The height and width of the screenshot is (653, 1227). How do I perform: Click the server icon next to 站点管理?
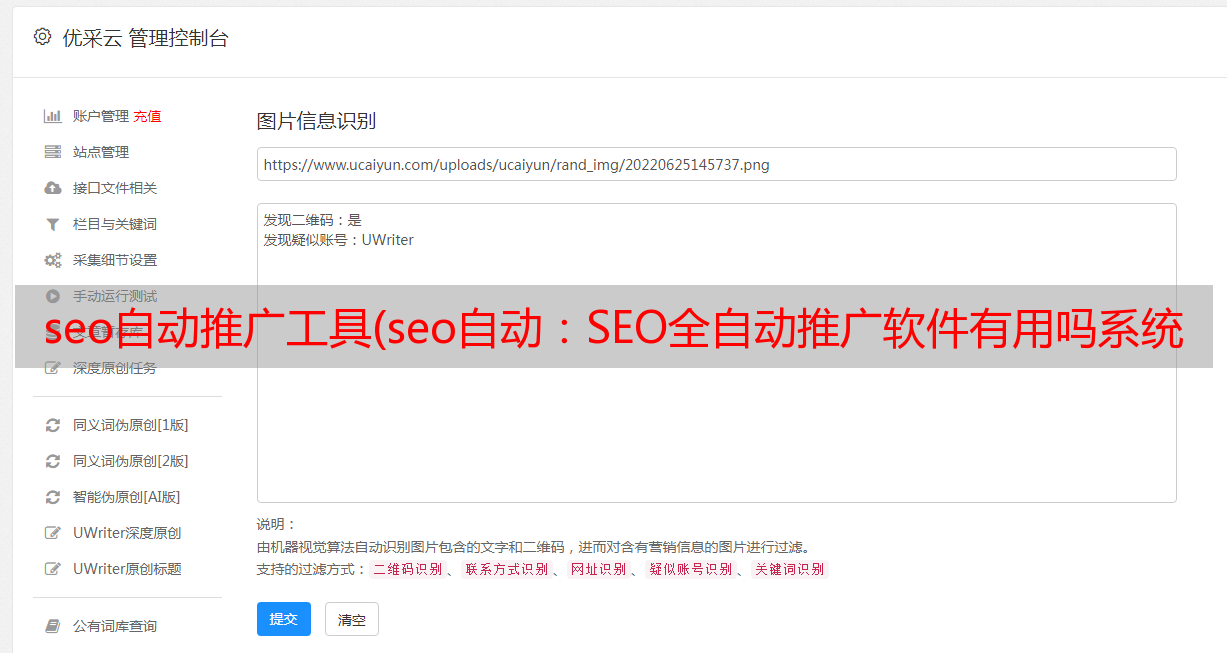(x=53, y=152)
